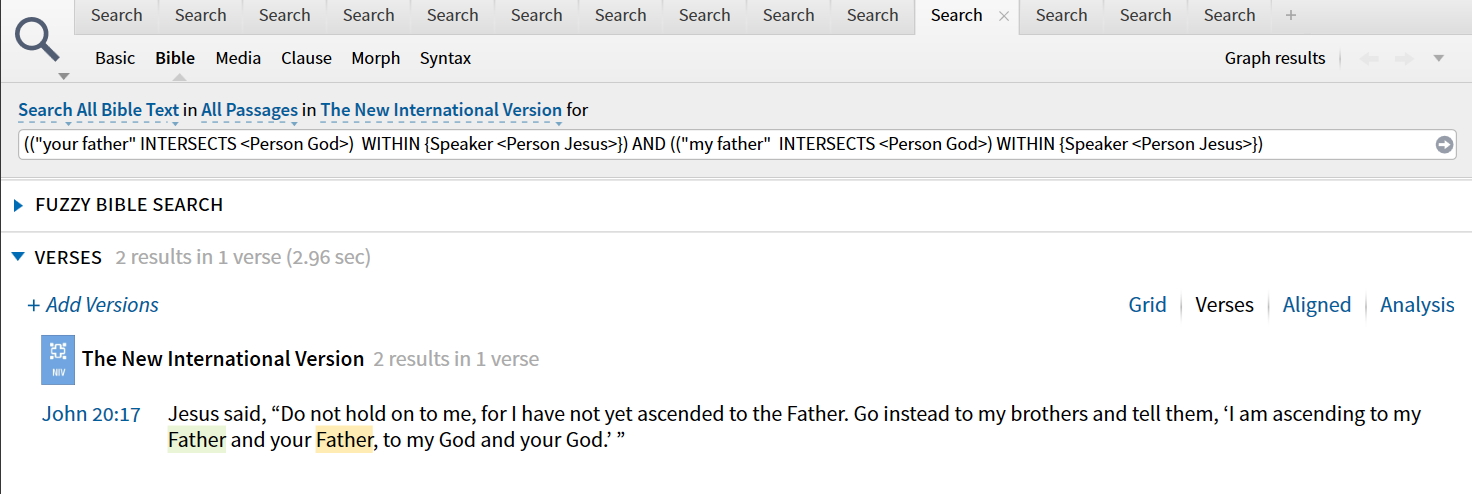Close the active Search tab

(x=1004, y=16)
